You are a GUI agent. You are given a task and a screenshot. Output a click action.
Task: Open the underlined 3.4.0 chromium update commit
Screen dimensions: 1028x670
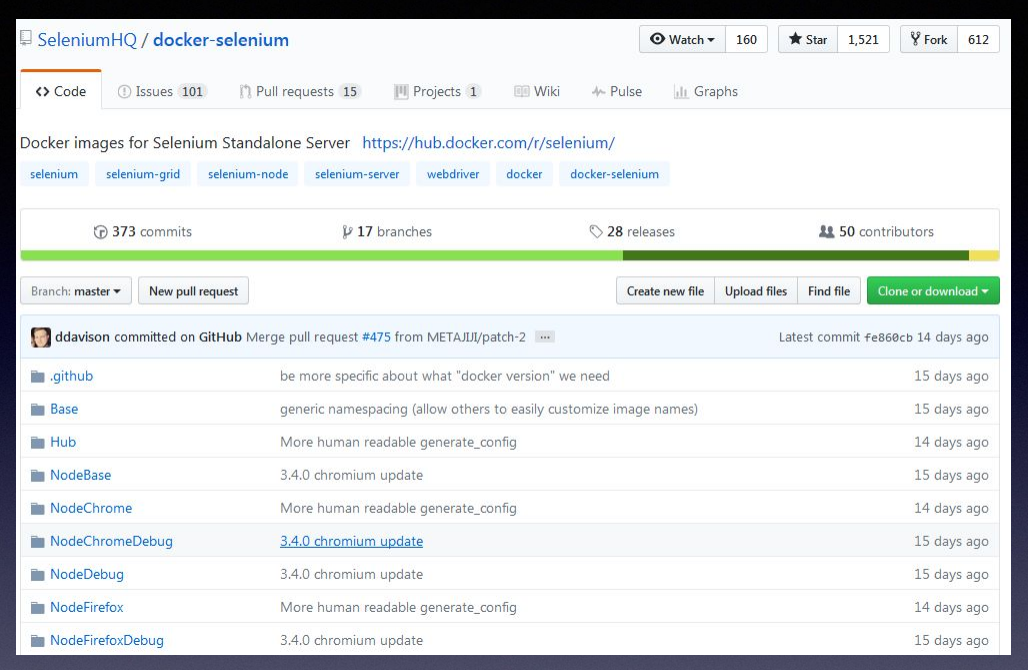351,542
